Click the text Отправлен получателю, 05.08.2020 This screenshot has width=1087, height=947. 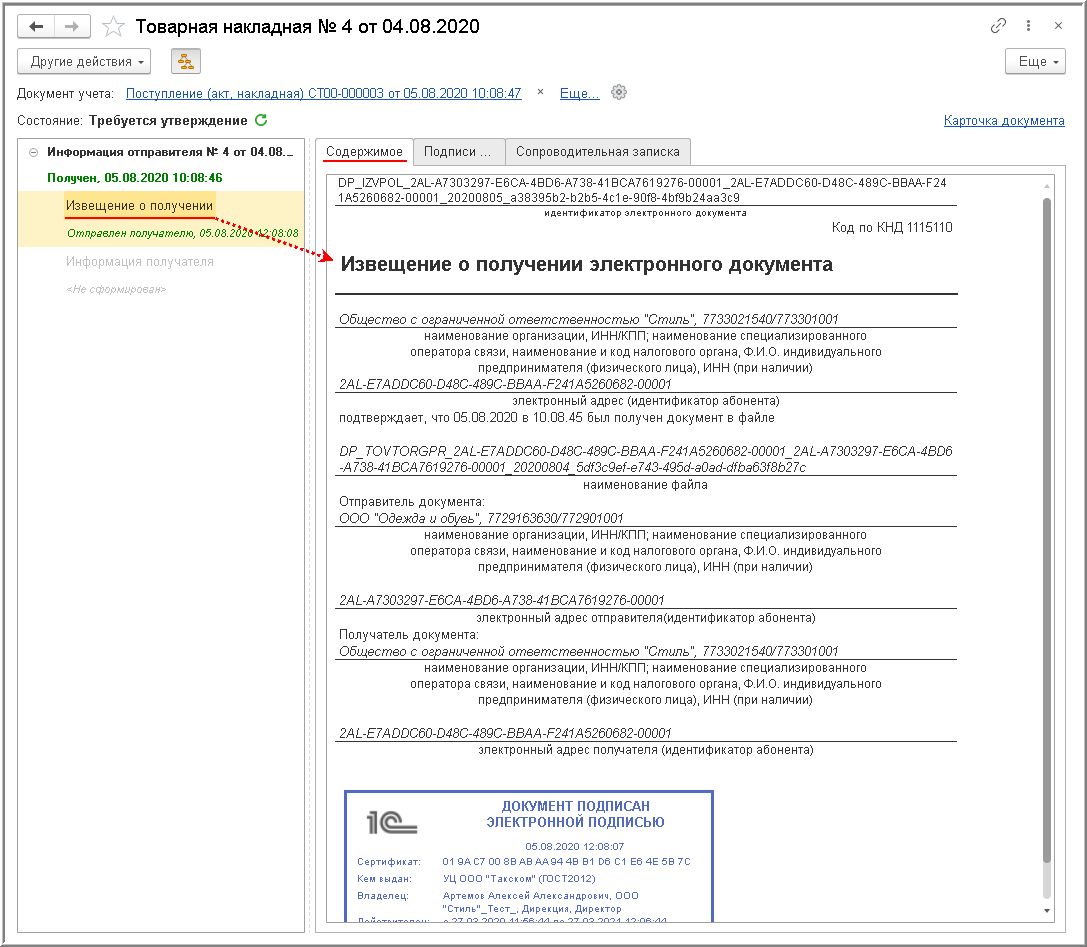tap(182, 234)
